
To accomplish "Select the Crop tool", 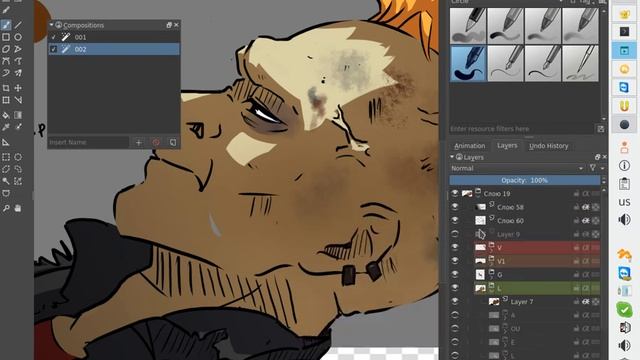I will tap(6, 88).
